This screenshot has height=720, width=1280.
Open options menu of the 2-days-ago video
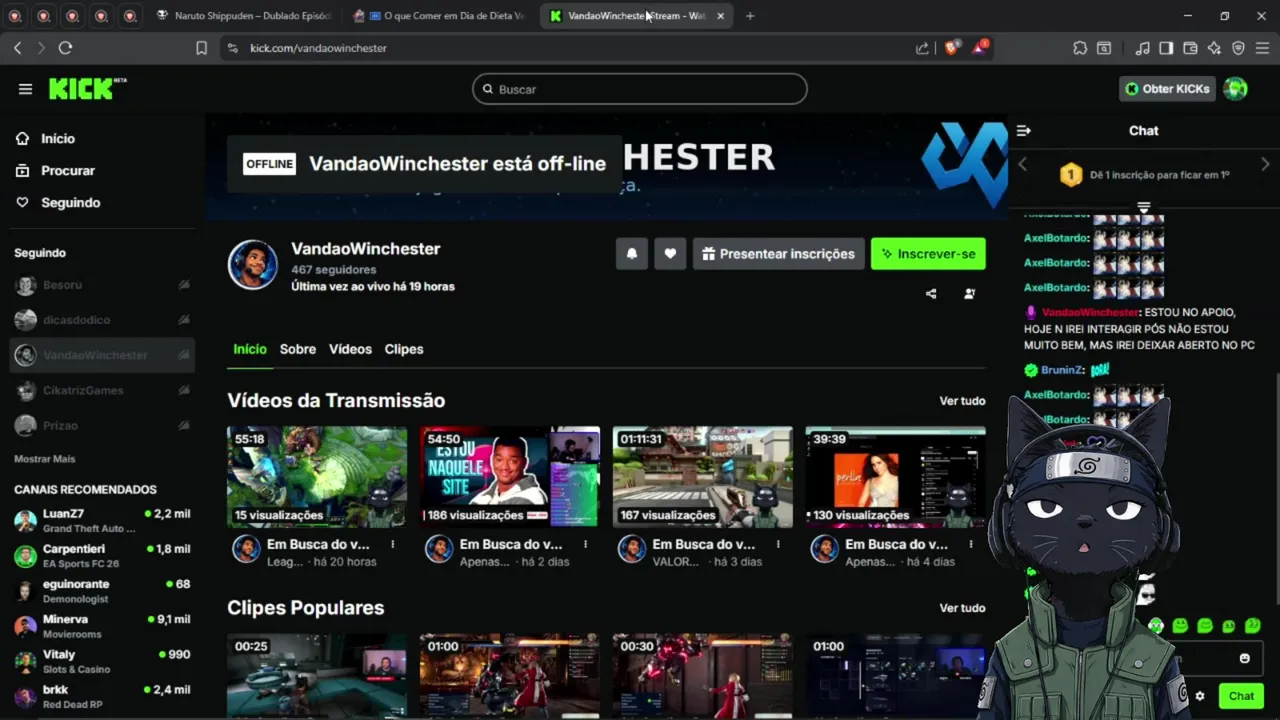tap(586, 545)
